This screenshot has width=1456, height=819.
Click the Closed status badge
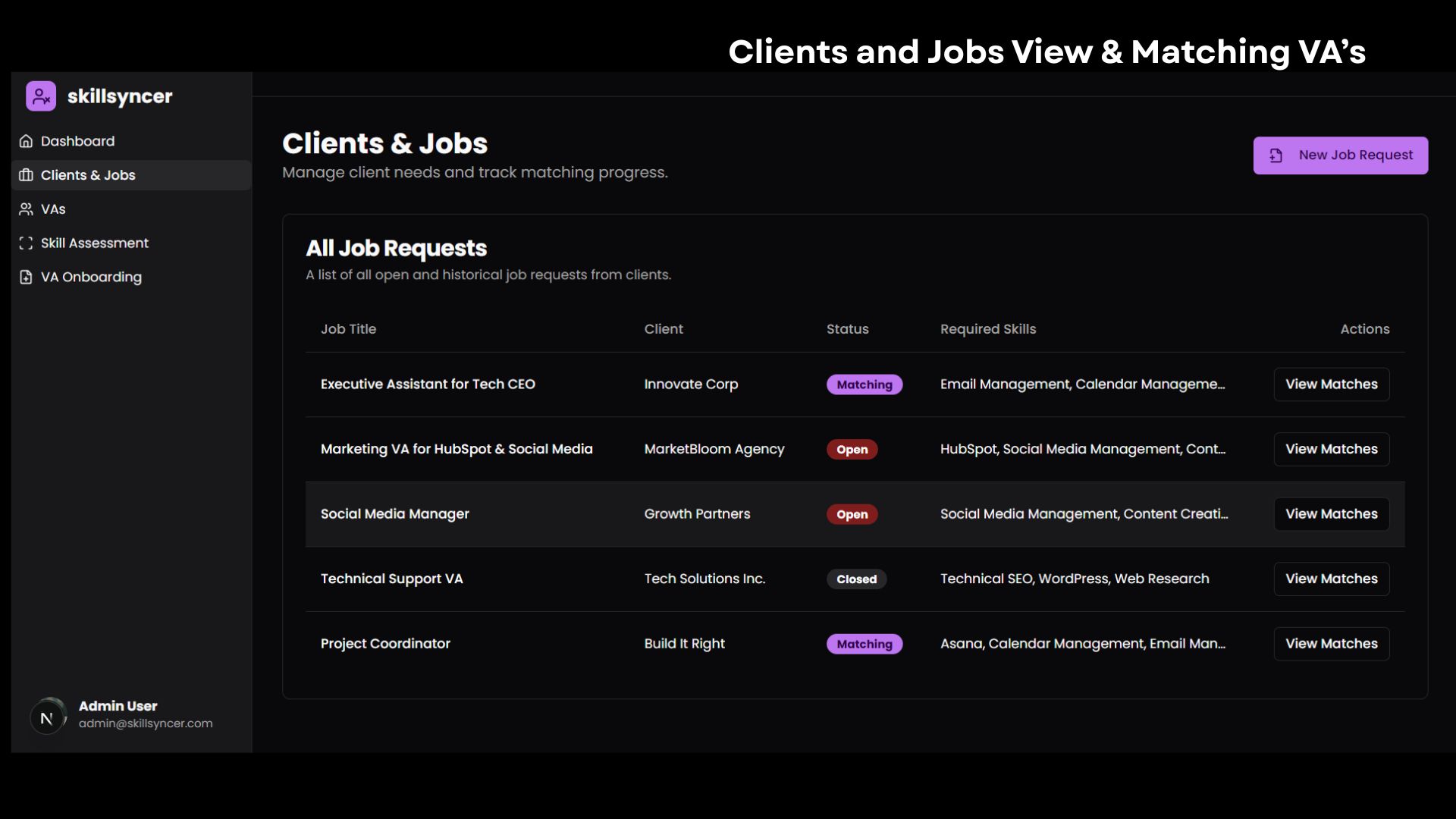856,579
